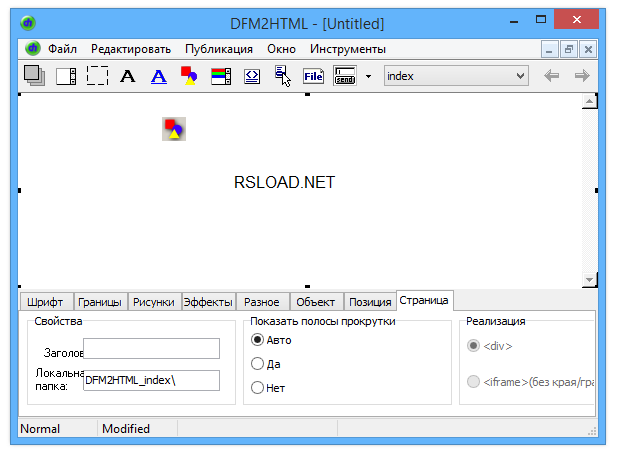Close the inner document window
The image size is (632, 462).
pyautogui.click(x=588, y=49)
